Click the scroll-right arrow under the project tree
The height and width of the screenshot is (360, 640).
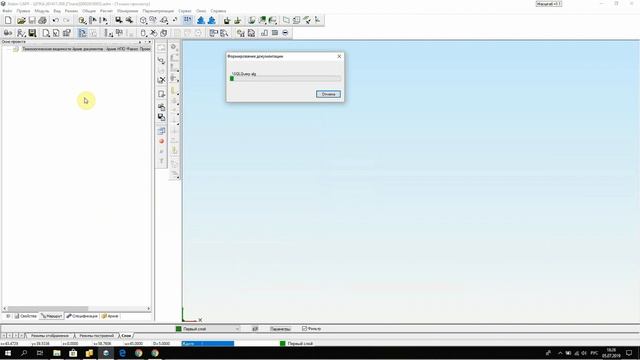[x=149, y=309]
